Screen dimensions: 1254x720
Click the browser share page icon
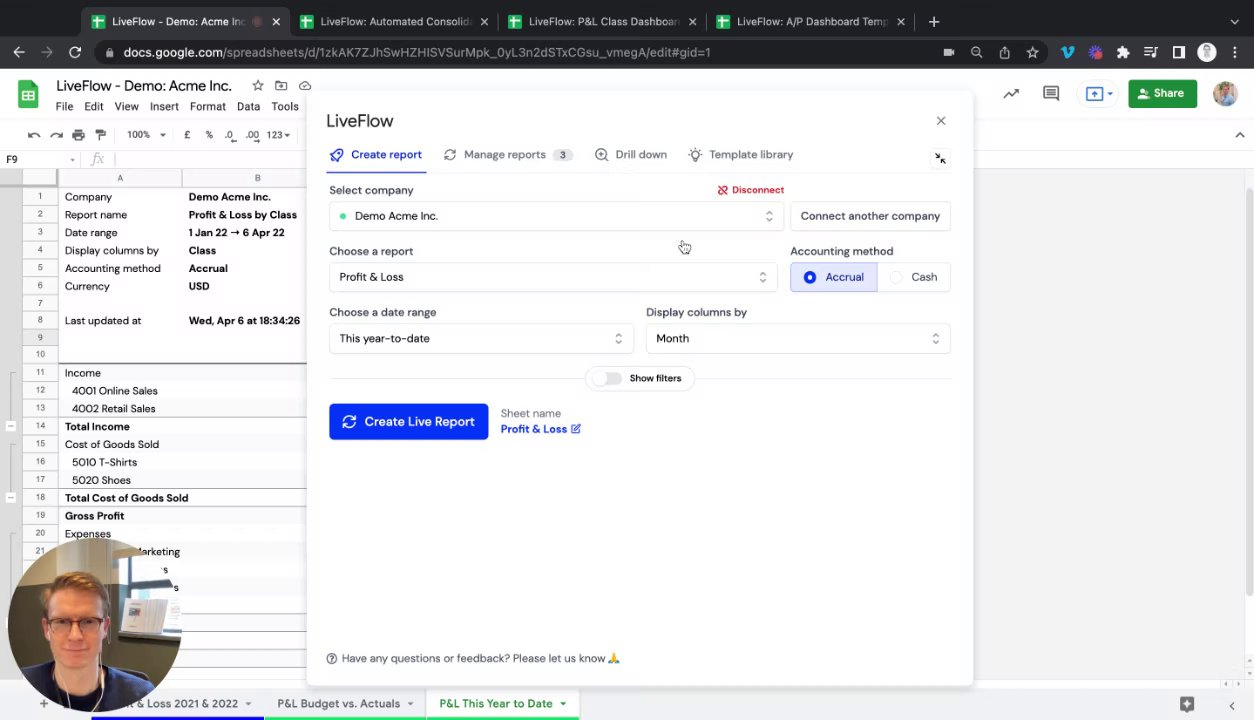click(1004, 52)
